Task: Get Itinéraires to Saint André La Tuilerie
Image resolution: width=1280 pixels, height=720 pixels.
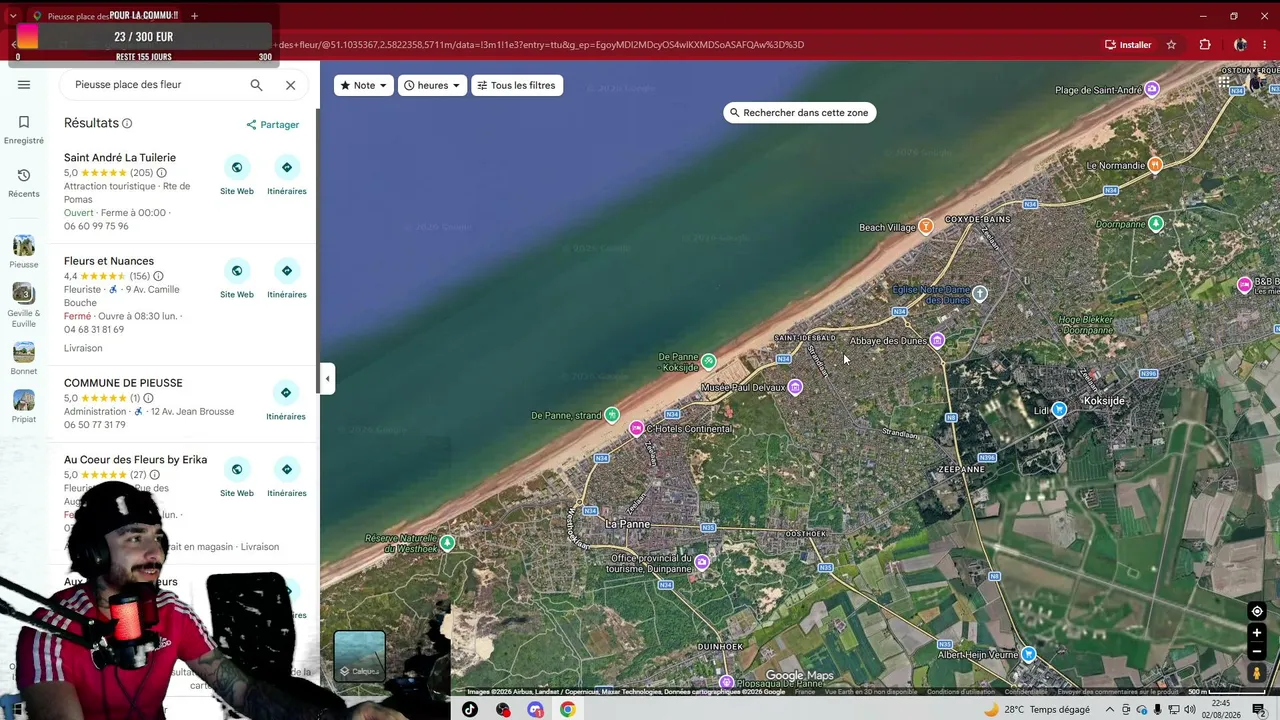Action: coord(287,175)
